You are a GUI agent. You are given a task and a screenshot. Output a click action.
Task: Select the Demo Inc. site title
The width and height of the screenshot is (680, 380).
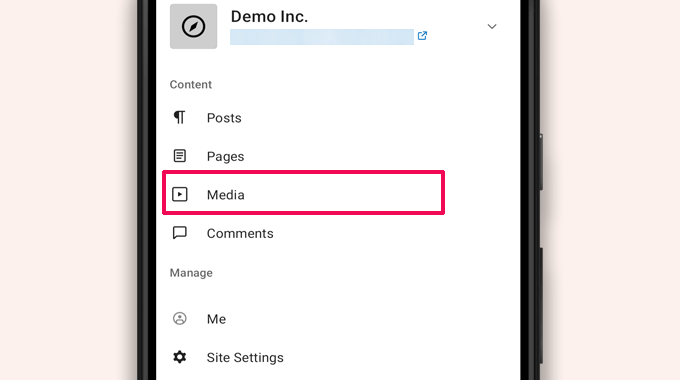(x=269, y=16)
